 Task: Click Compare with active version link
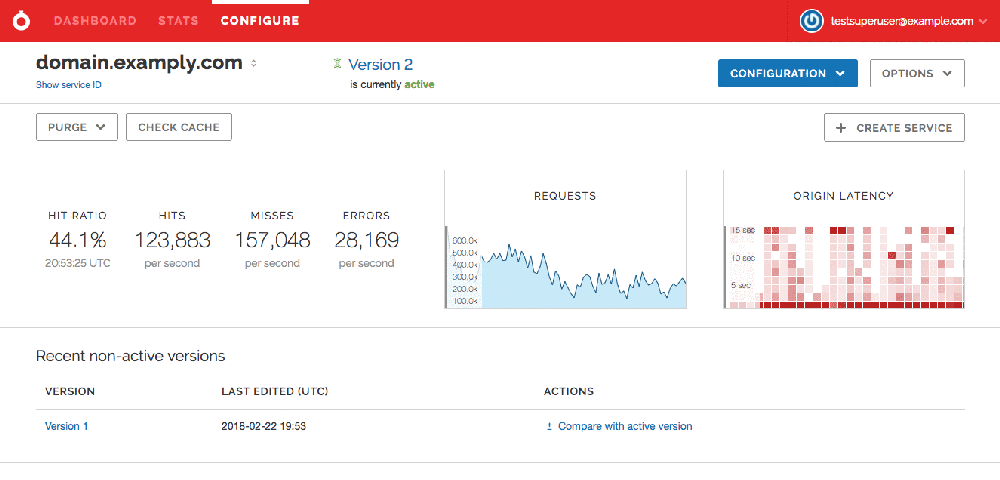tap(624, 426)
